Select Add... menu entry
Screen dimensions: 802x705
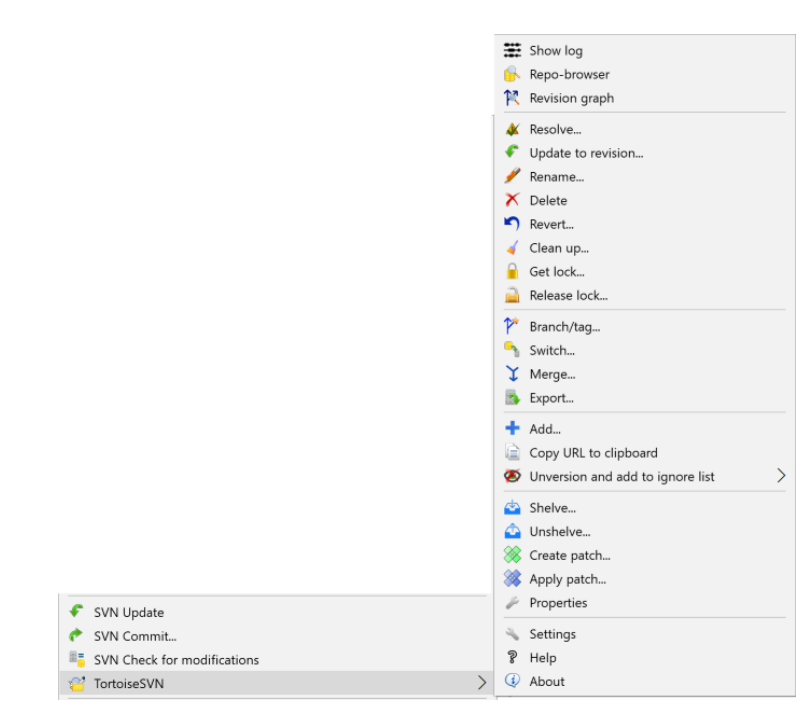click(644, 429)
